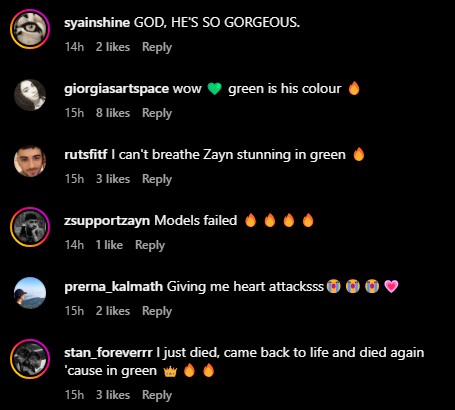The width and height of the screenshot is (455, 410).
Task: Go to rutsfitf's username link
Action: click(x=86, y=155)
